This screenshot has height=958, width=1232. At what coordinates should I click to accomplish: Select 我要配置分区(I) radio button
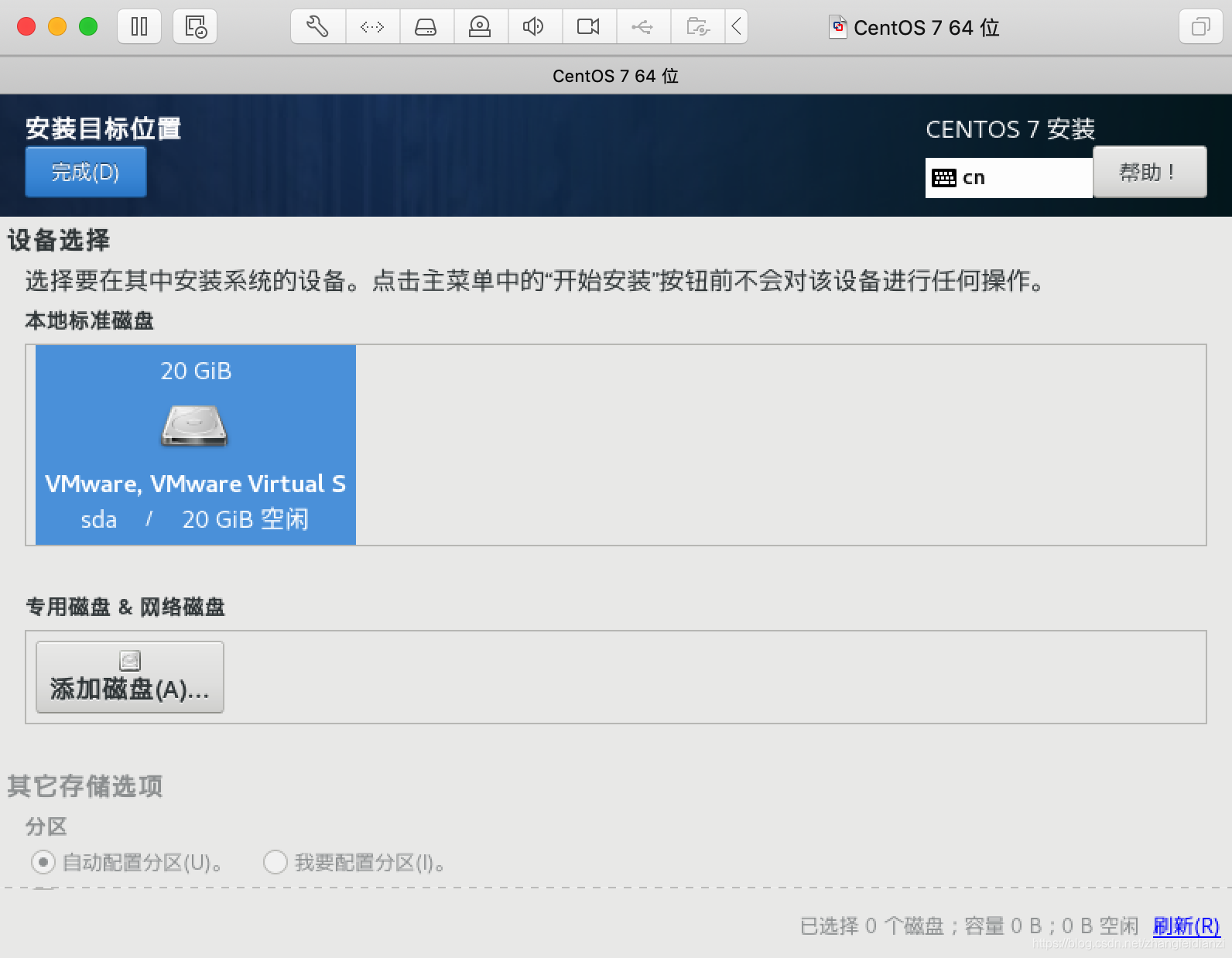[x=275, y=862]
